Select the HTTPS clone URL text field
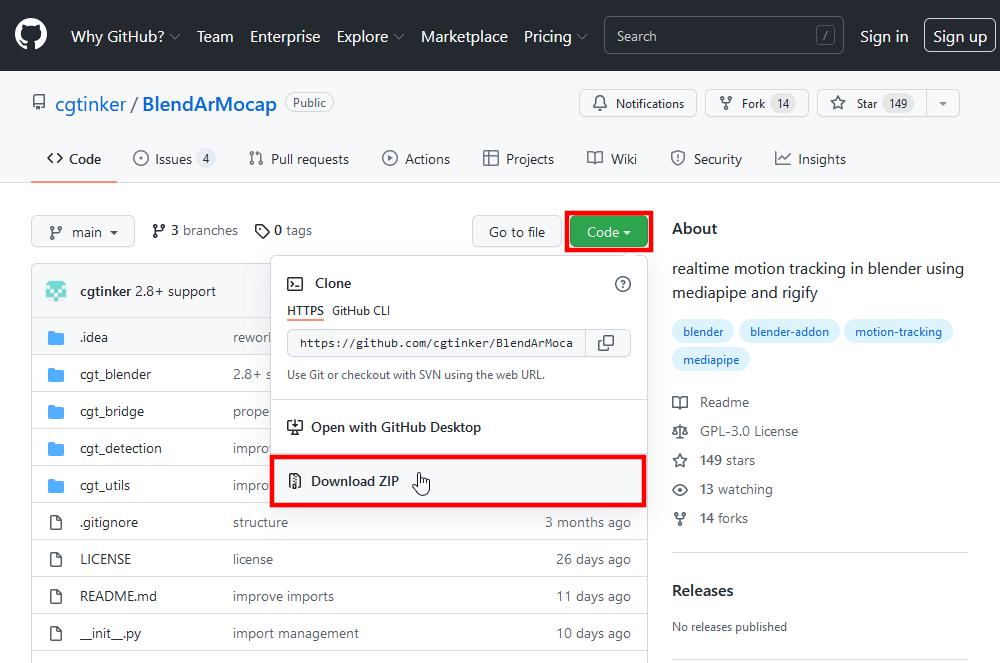 [436, 343]
